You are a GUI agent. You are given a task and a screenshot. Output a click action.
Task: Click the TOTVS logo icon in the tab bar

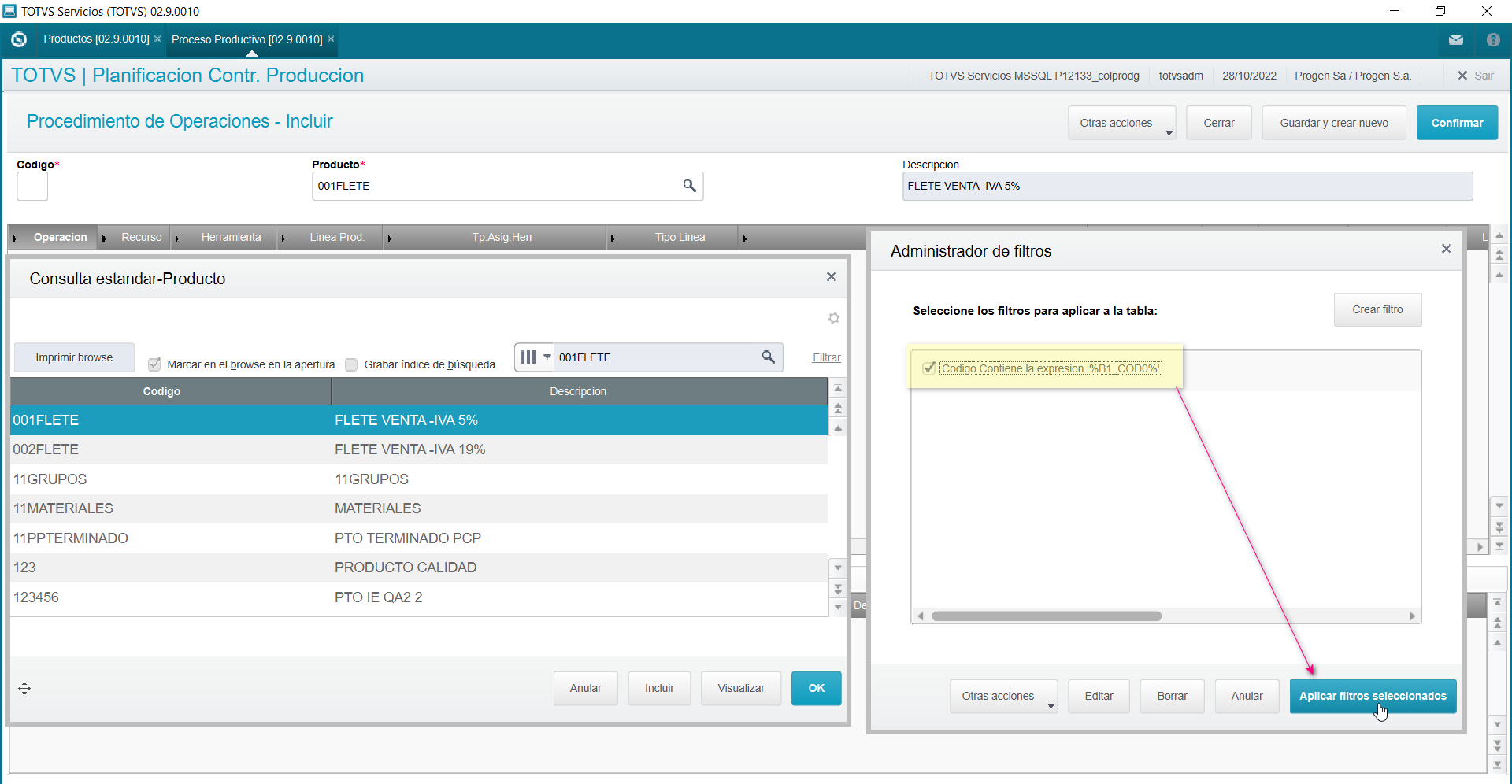[x=19, y=39]
